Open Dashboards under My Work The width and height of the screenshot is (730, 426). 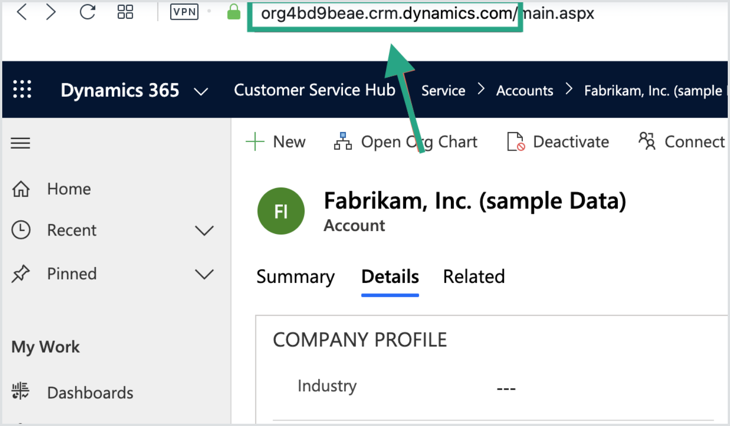[x=90, y=393]
